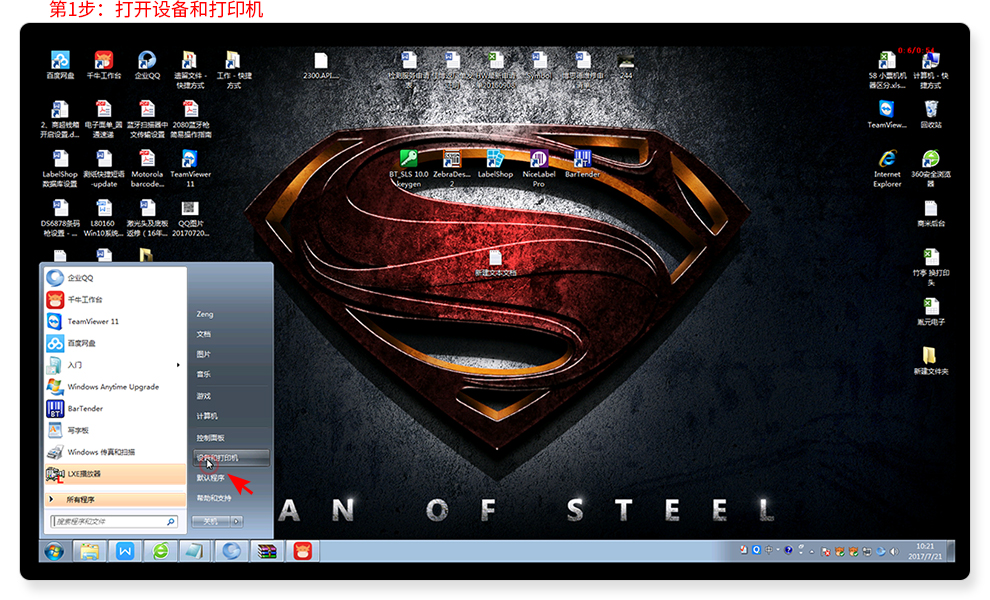Open 企业QQ from the Start menu list
This screenshot has height=600, width=990.
click(115, 278)
